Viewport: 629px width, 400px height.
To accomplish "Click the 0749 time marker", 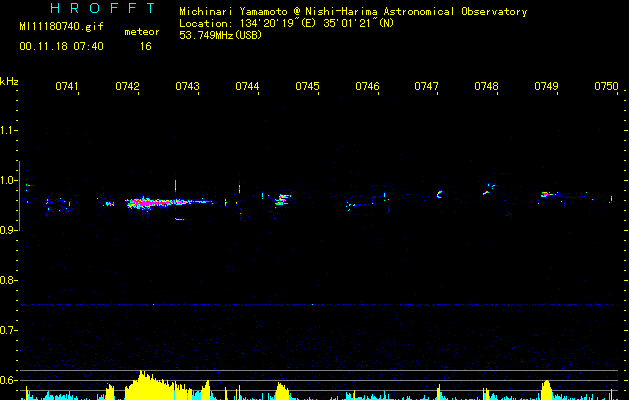I will pyautogui.click(x=546, y=86).
